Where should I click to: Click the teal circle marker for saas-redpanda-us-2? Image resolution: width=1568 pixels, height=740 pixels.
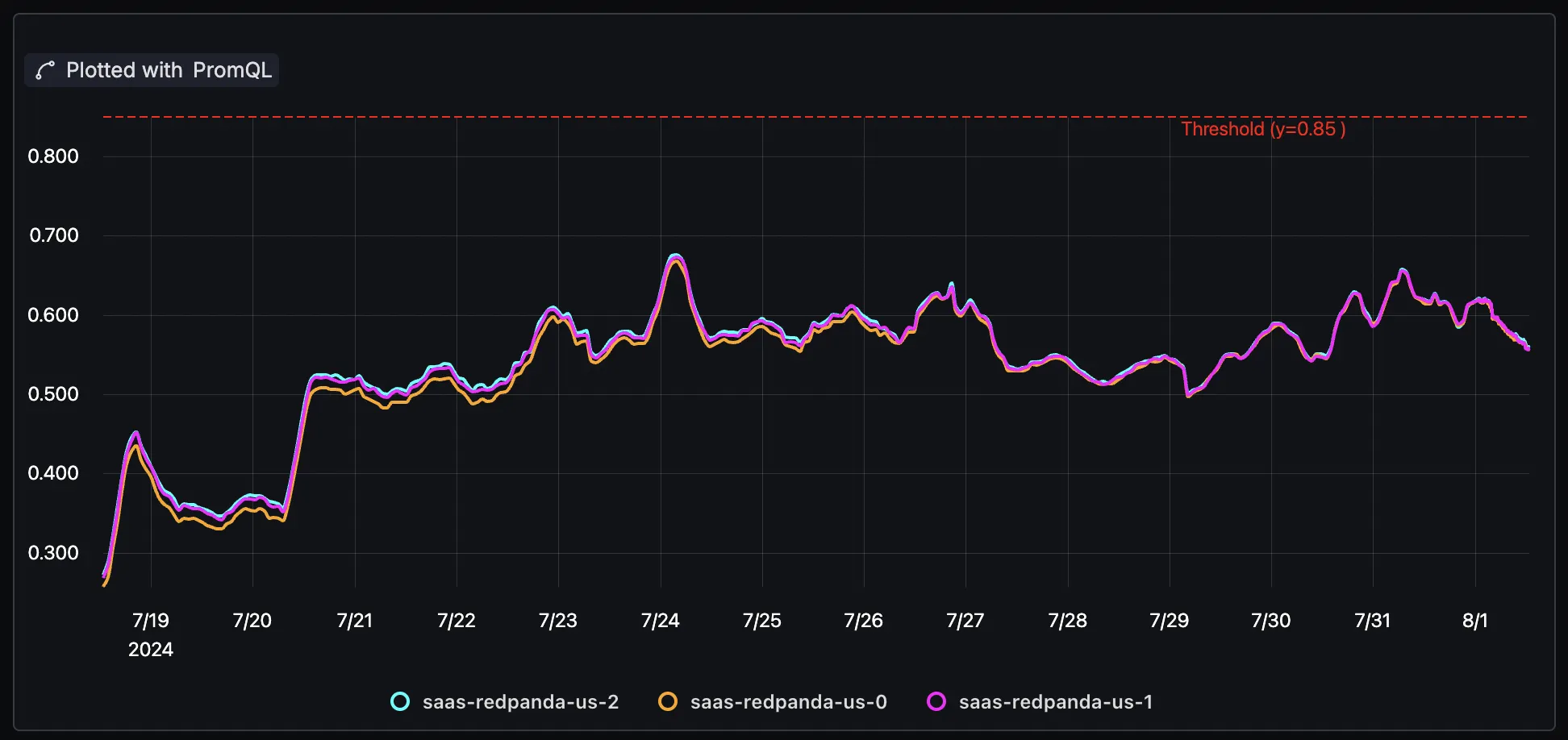click(400, 701)
